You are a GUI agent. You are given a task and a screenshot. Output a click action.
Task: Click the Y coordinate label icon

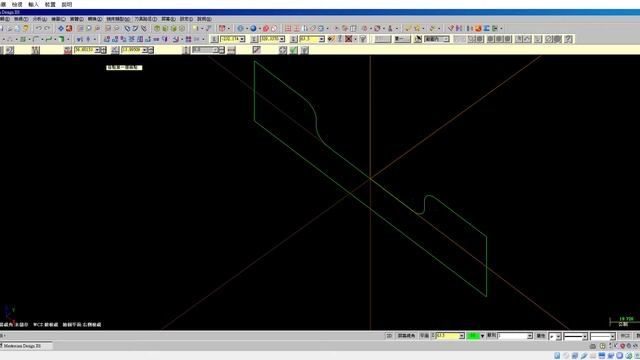click(x=254, y=39)
